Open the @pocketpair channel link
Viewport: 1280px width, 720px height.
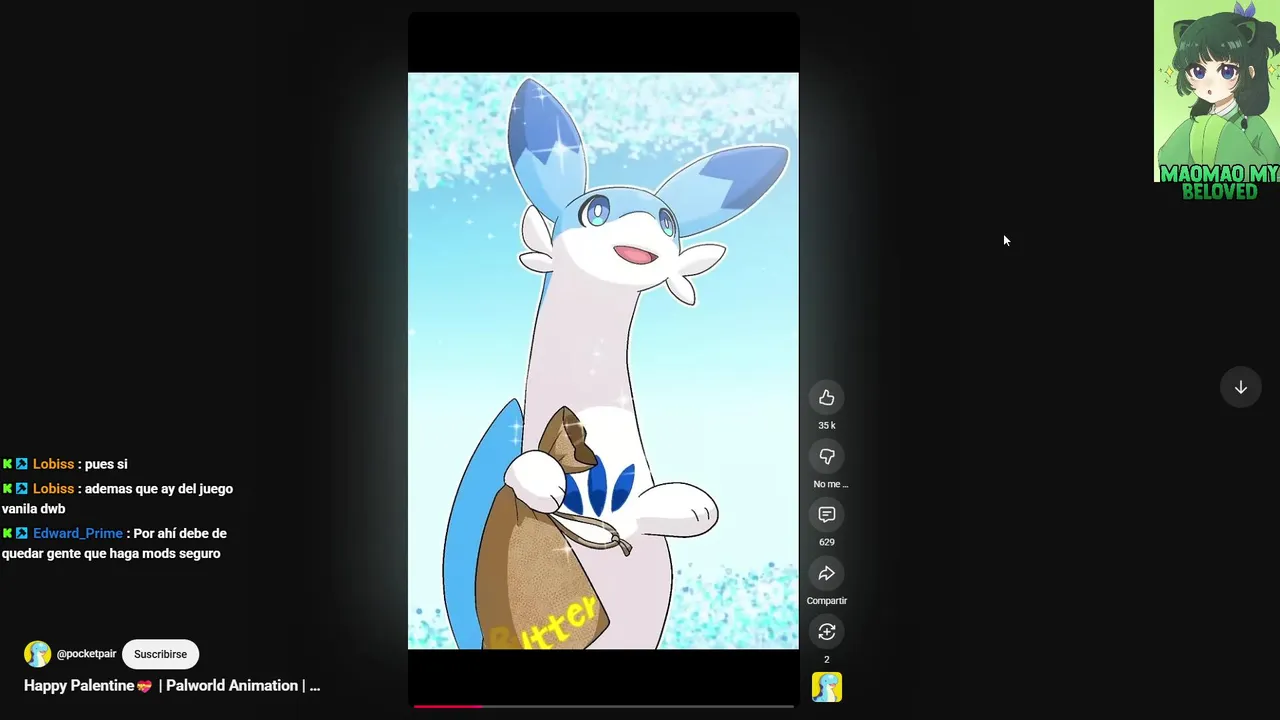point(86,654)
